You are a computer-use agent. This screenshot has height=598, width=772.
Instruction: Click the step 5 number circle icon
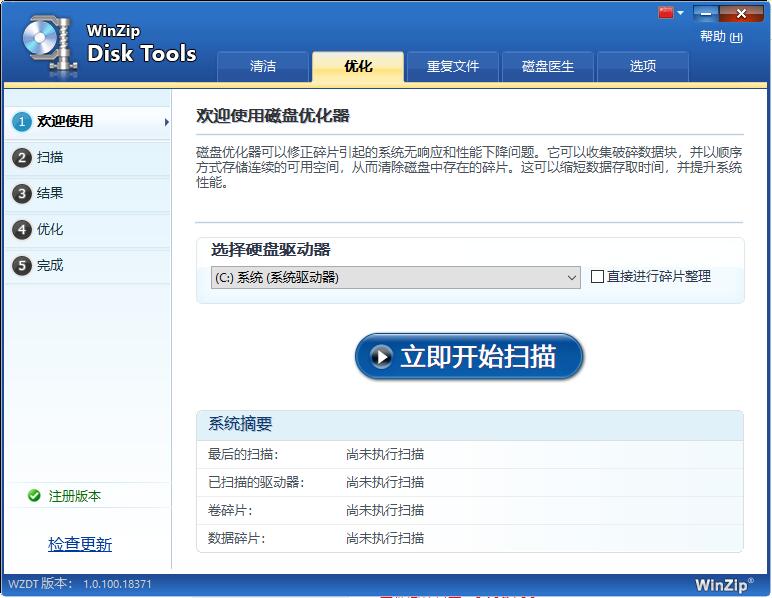coord(22,266)
